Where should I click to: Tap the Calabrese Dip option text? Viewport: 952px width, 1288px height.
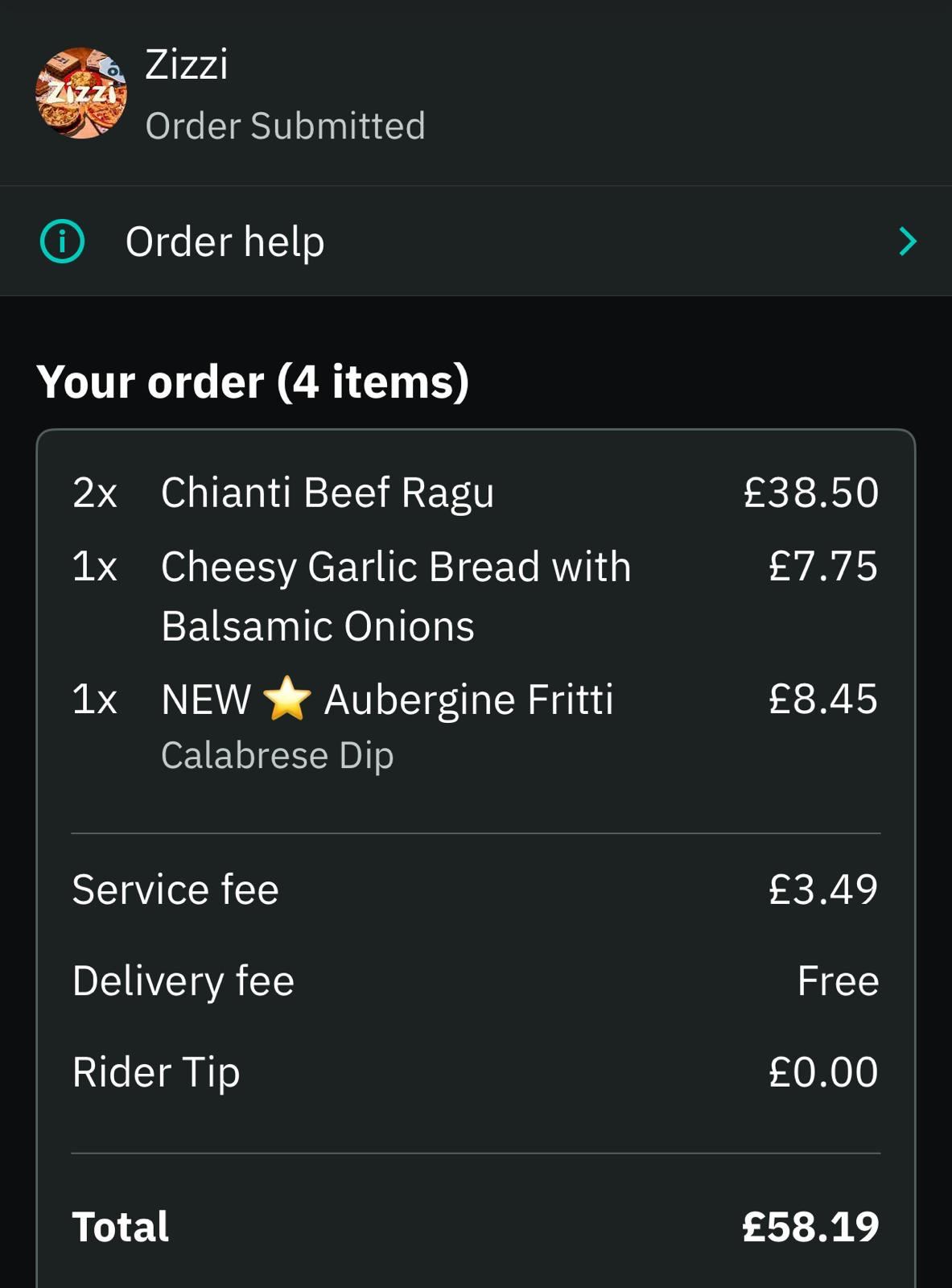[x=277, y=756]
